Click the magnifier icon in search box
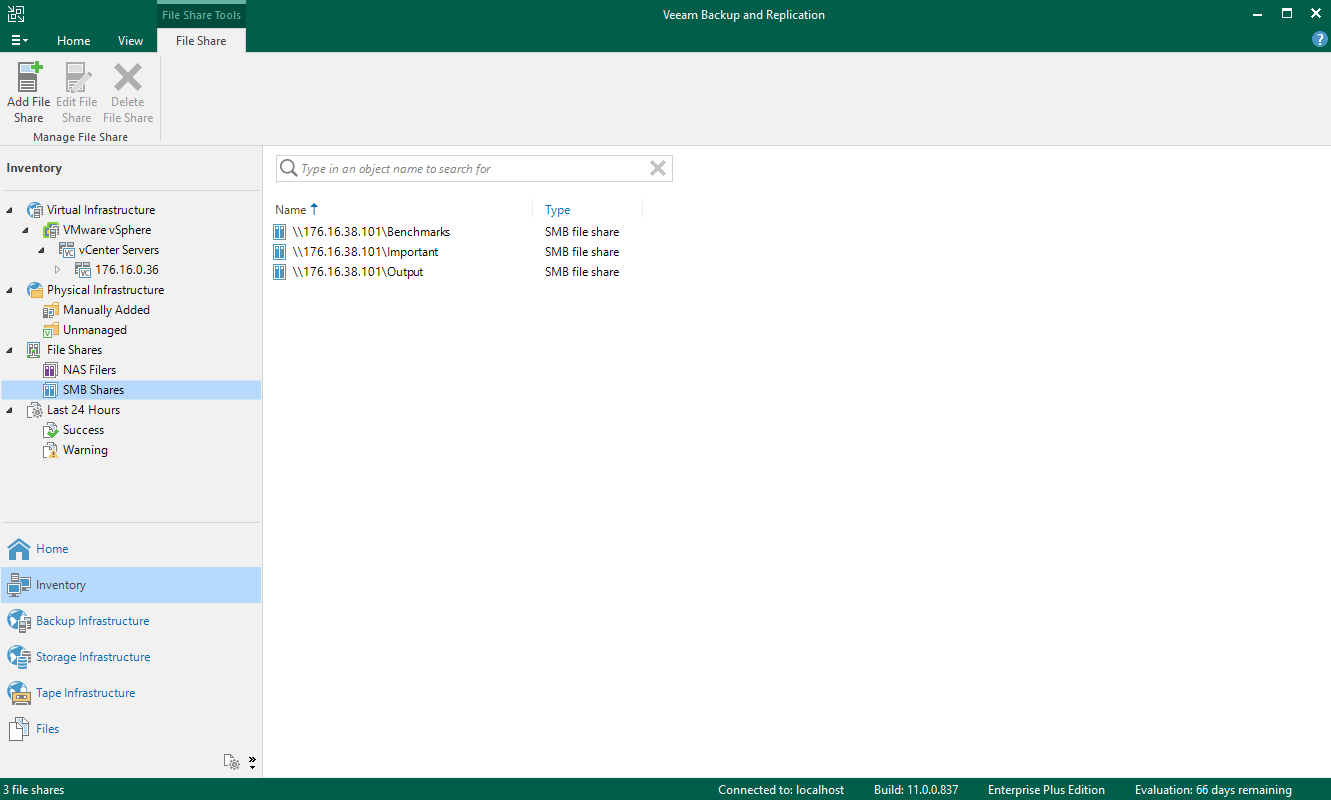The image size is (1331, 800). pos(289,168)
